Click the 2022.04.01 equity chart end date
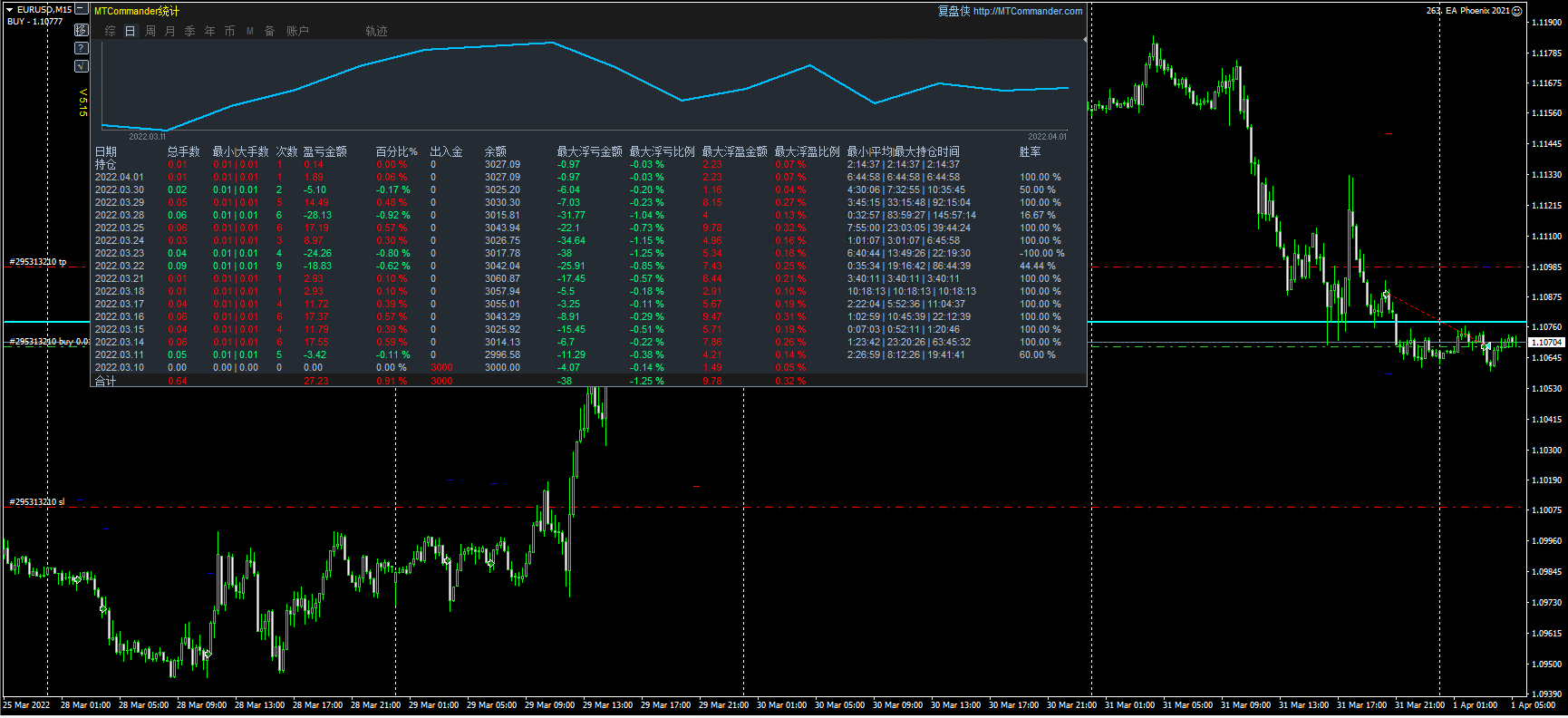The height and width of the screenshot is (718, 1568). (x=1047, y=137)
